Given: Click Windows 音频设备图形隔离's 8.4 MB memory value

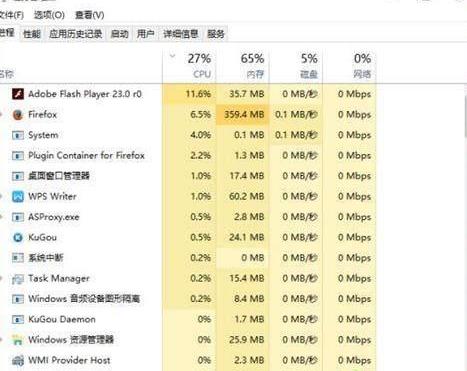Looking at the screenshot, I should tap(249, 299).
